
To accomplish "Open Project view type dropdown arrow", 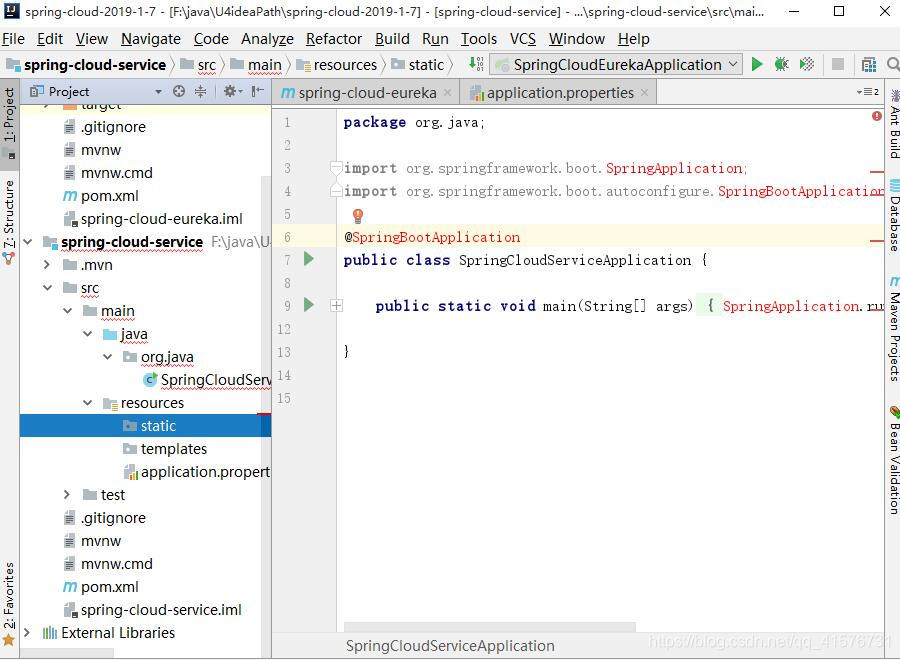I will click(158, 92).
